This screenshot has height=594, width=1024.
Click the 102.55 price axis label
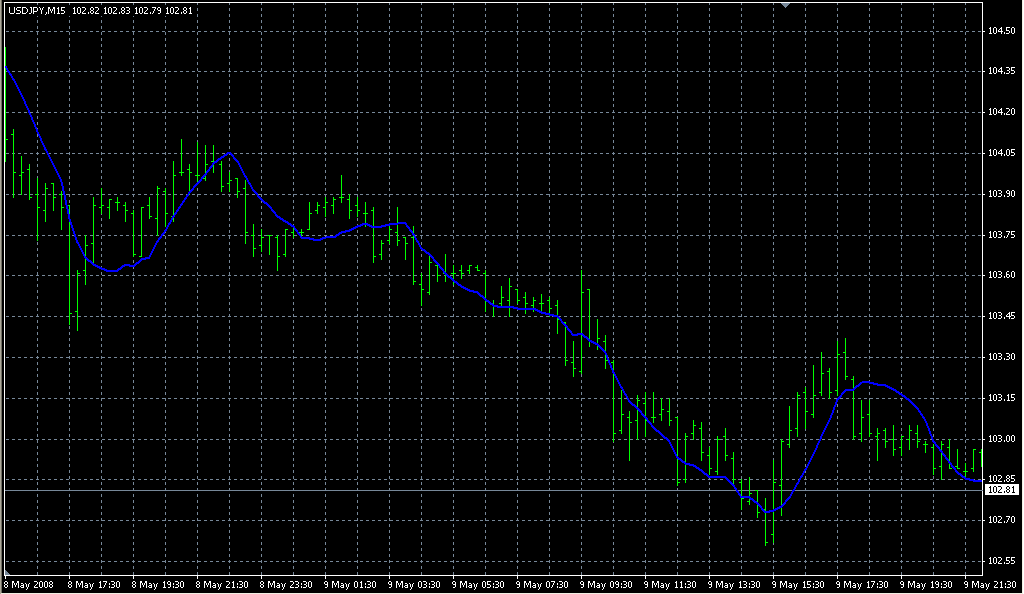pyautogui.click(x=1001, y=561)
